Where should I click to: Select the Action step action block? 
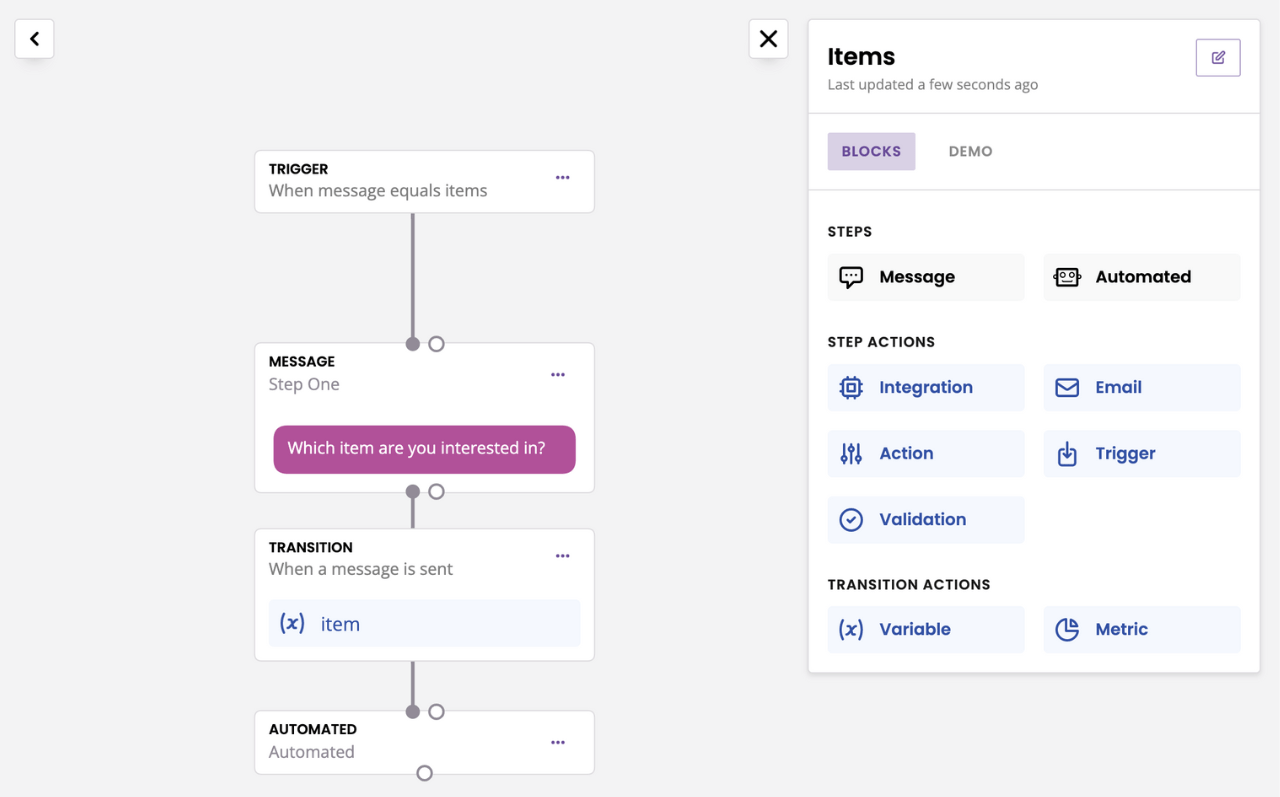[925, 453]
